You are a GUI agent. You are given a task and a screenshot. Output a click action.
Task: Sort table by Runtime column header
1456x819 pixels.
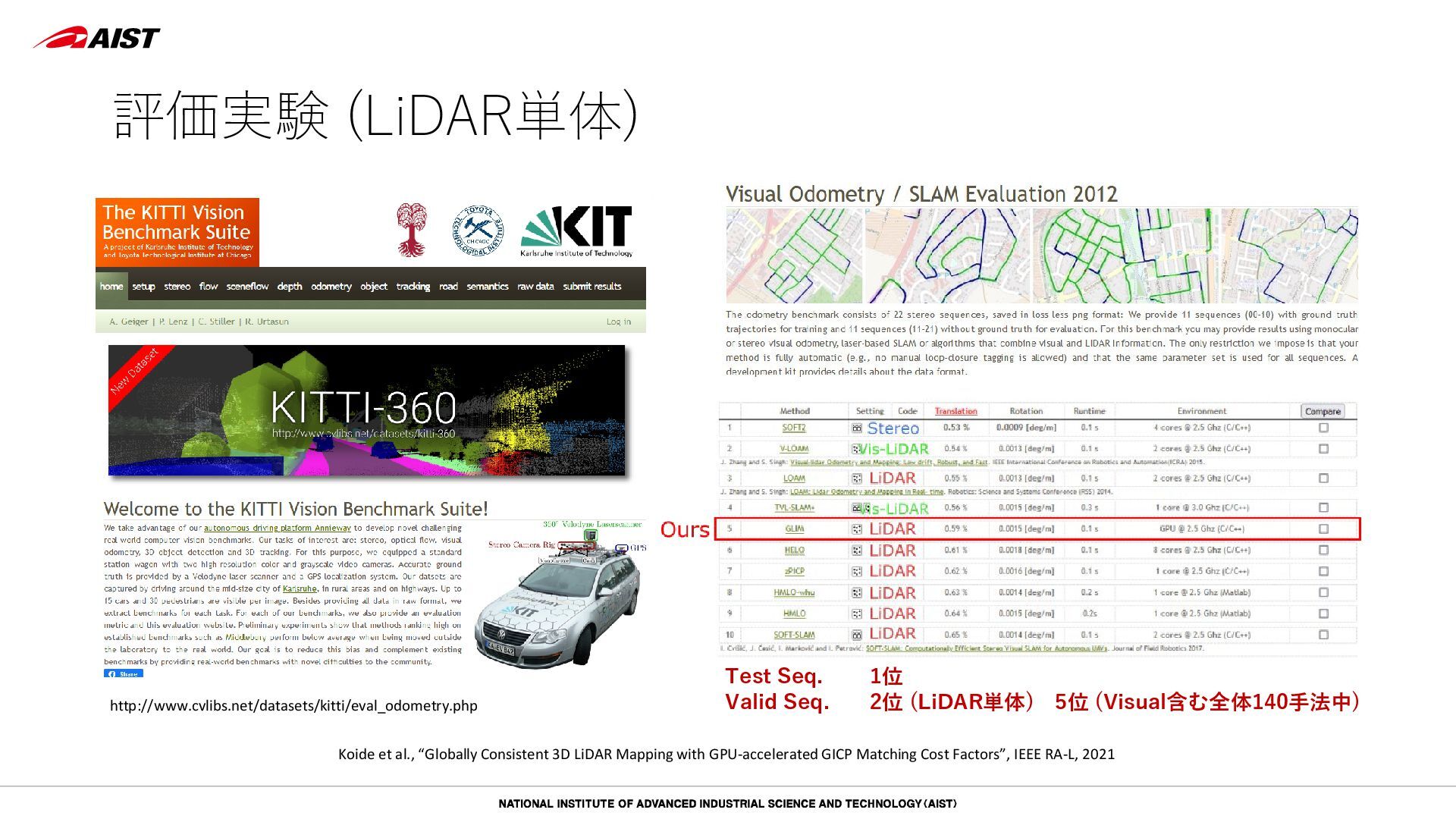point(1089,411)
